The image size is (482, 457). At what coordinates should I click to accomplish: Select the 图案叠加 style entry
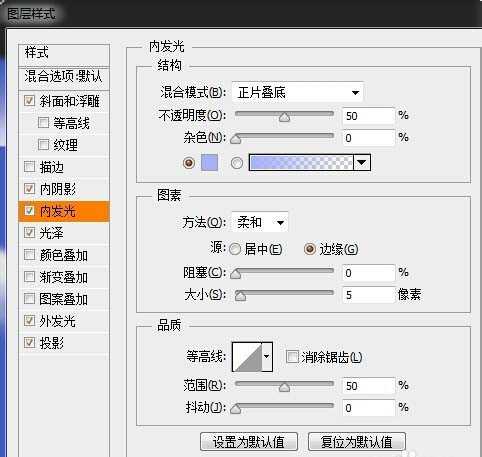click(64, 299)
